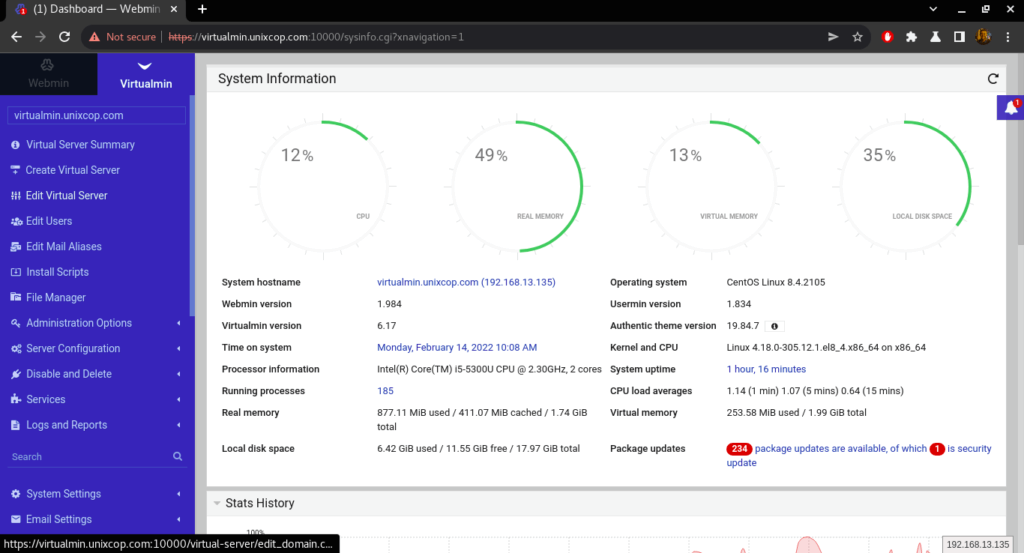Click the Edit Users people icon
Image resolution: width=1024 pixels, height=553 pixels.
[16, 221]
